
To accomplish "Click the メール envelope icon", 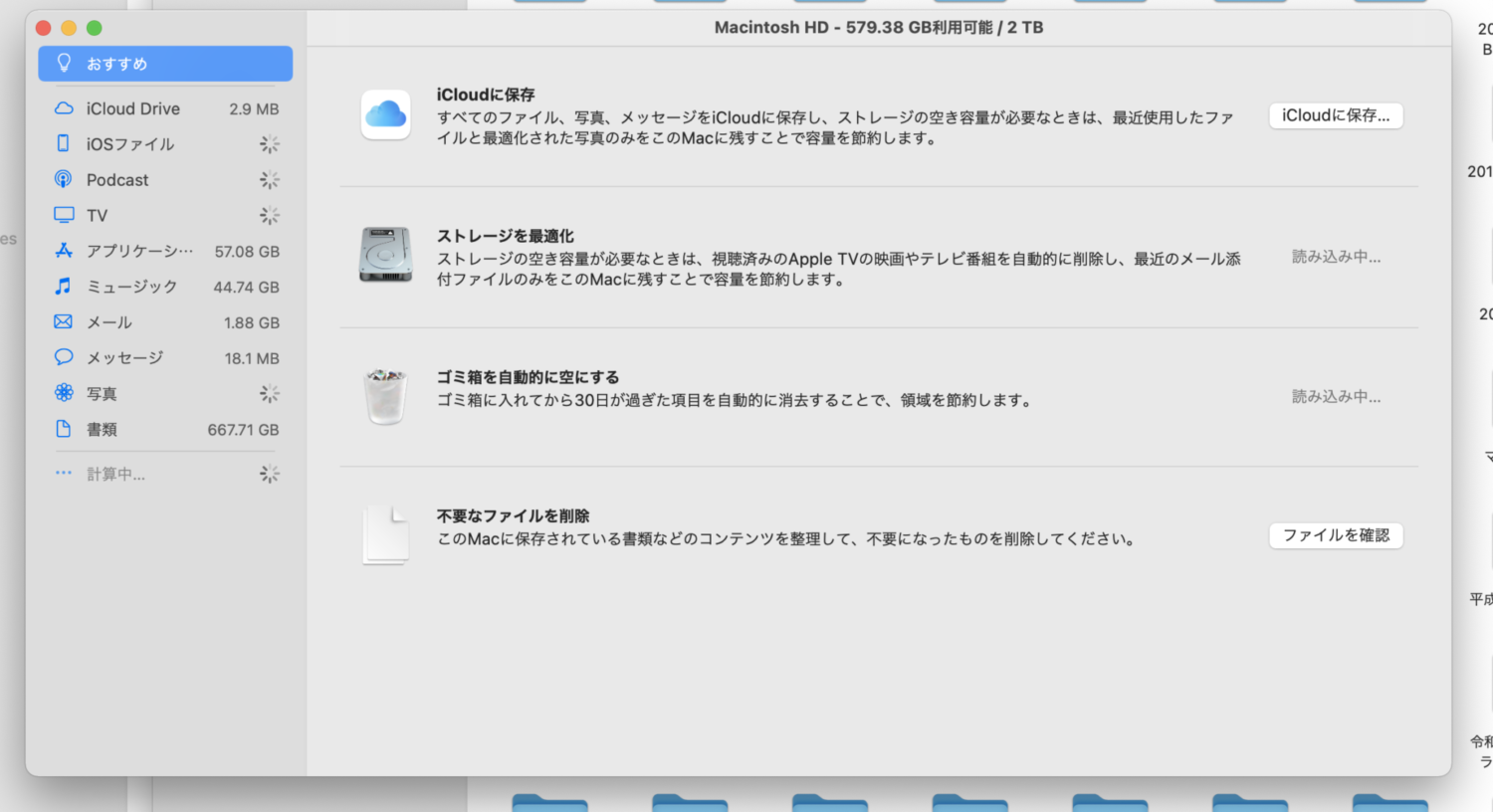I will coord(64,322).
